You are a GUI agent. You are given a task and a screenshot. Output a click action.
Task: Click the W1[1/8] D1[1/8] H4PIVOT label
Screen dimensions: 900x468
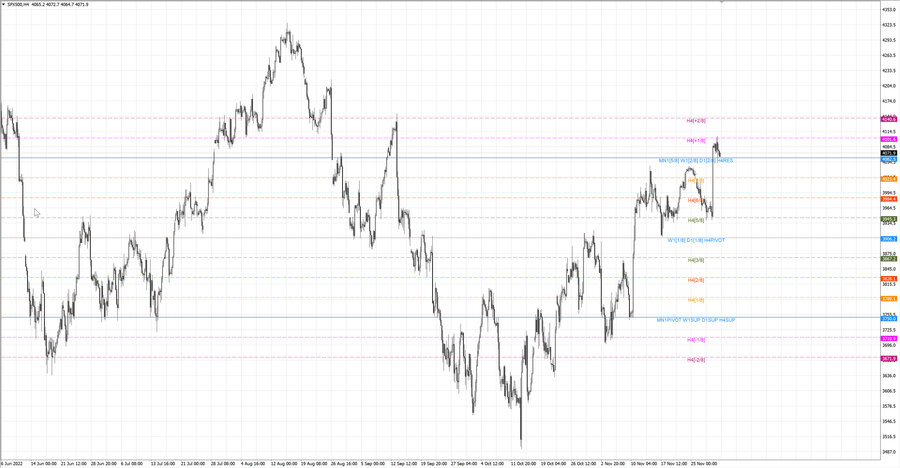tap(696, 240)
